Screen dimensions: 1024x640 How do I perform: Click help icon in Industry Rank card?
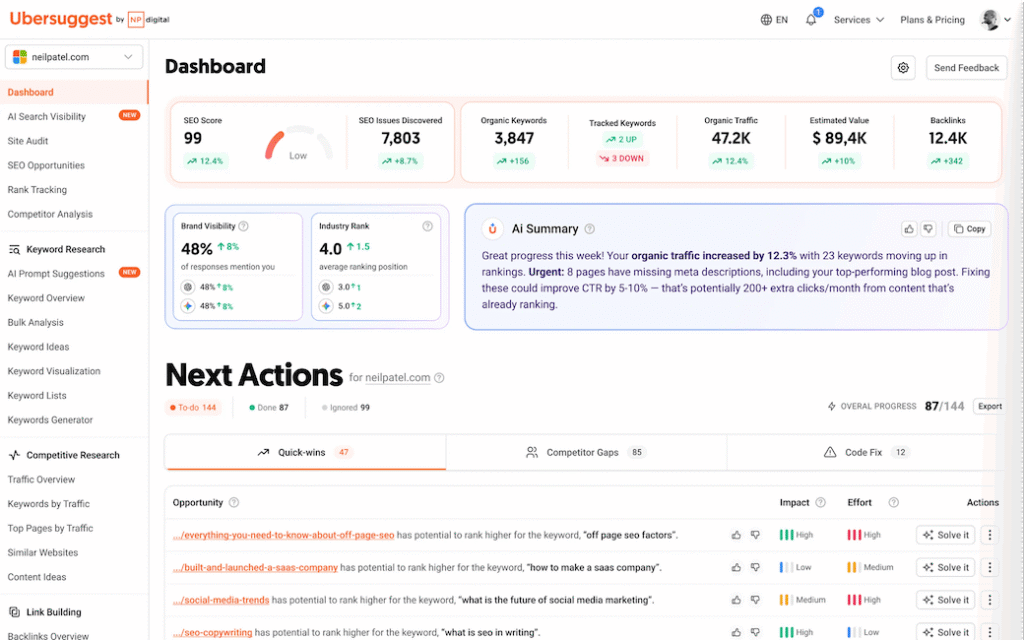click(x=427, y=226)
